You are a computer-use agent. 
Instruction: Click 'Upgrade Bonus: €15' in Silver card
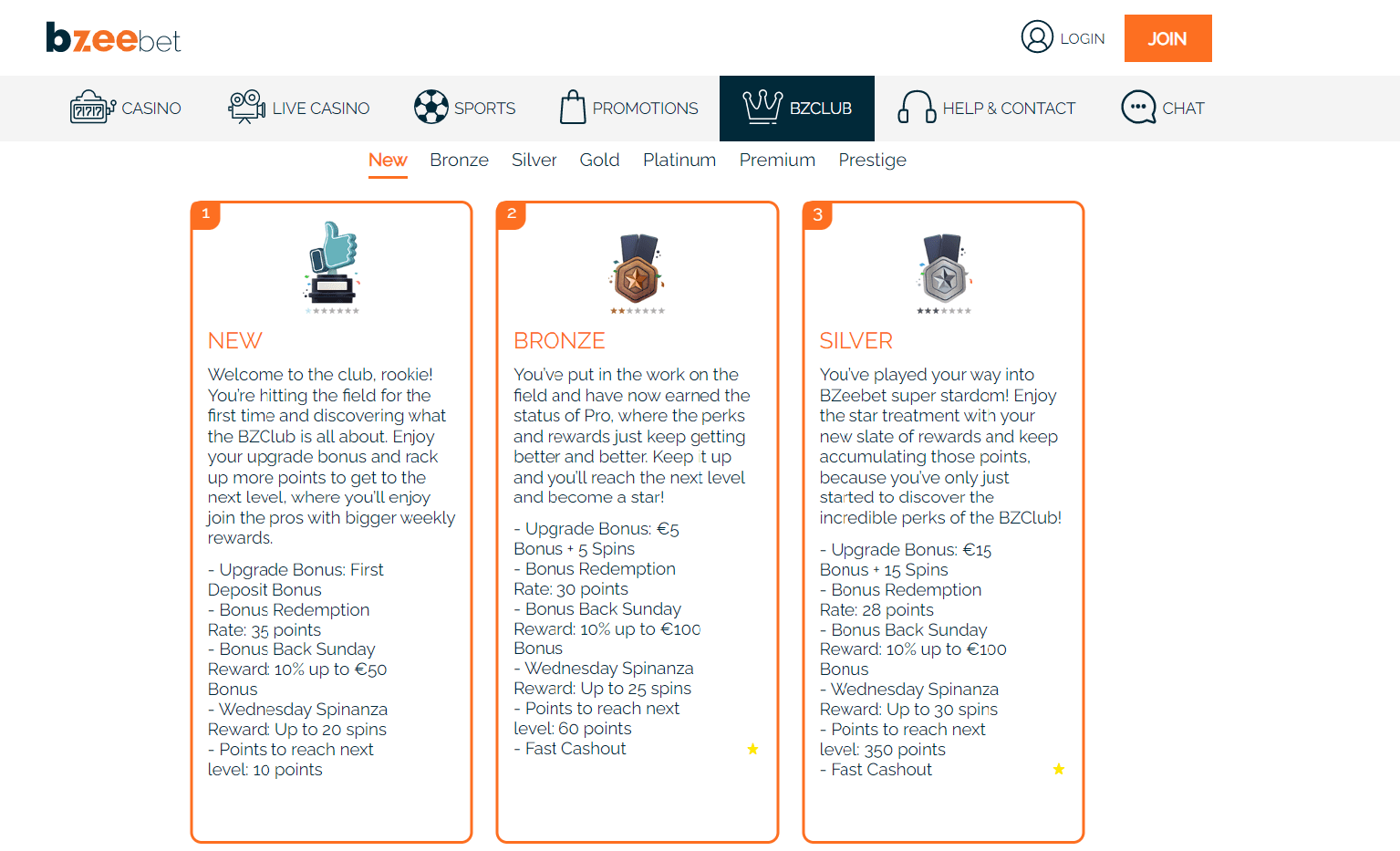point(911,550)
